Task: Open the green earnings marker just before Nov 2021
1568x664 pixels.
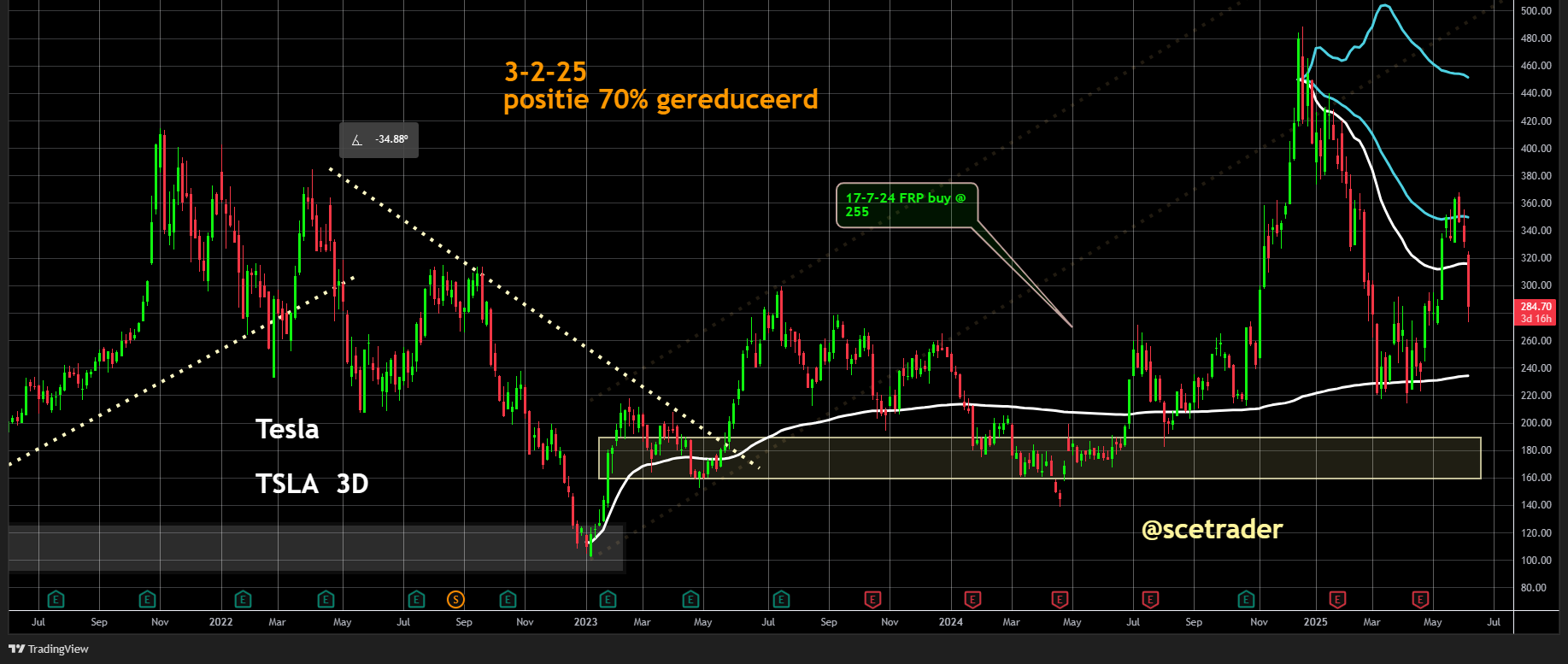Action: pyautogui.click(x=148, y=599)
